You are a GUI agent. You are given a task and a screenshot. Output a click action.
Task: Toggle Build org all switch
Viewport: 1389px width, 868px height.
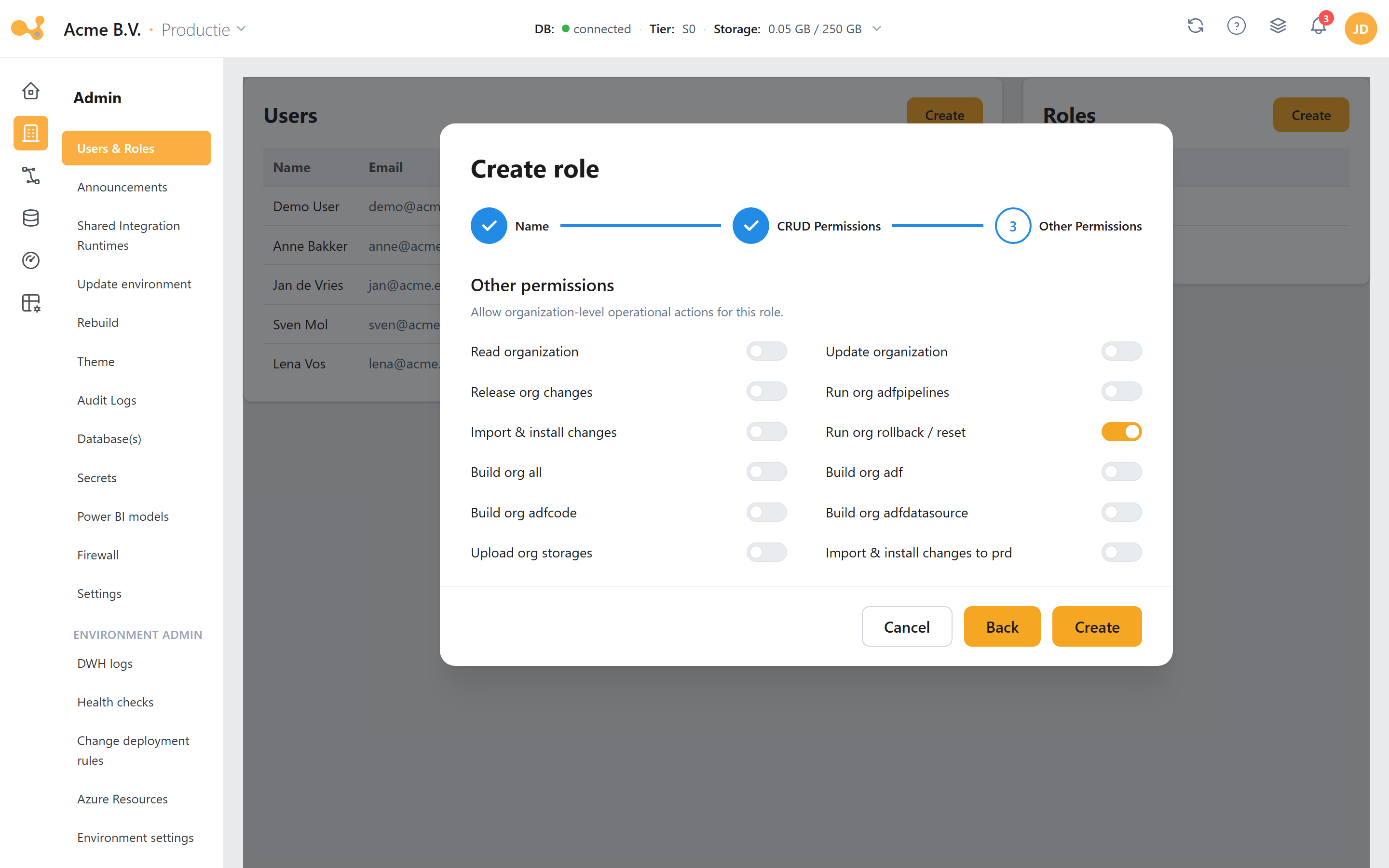click(x=766, y=472)
